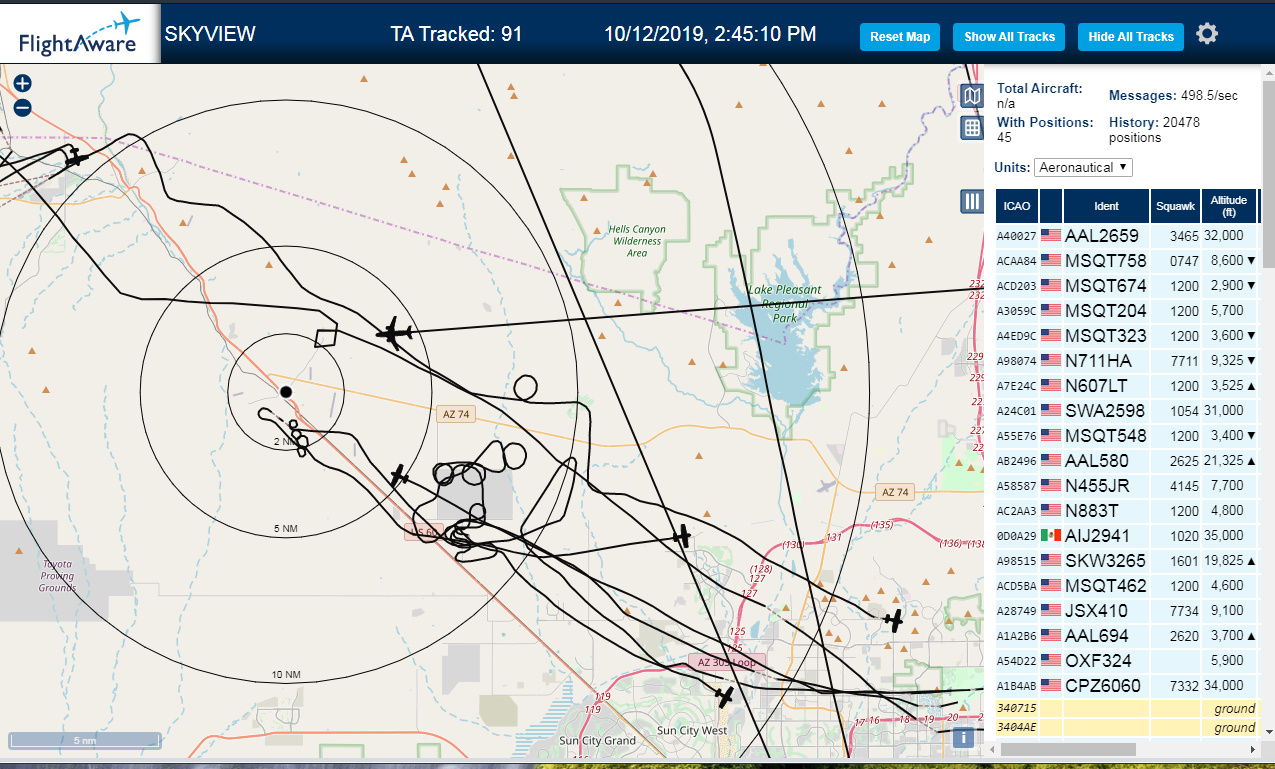
Task: Open the settings gear icon
Action: tap(1207, 34)
